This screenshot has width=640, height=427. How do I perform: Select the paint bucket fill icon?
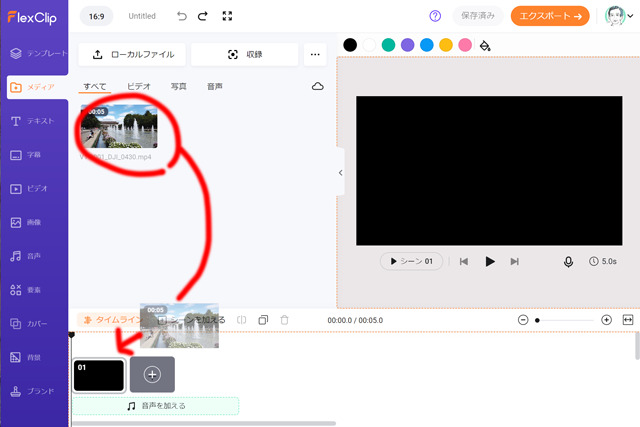point(485,45)
